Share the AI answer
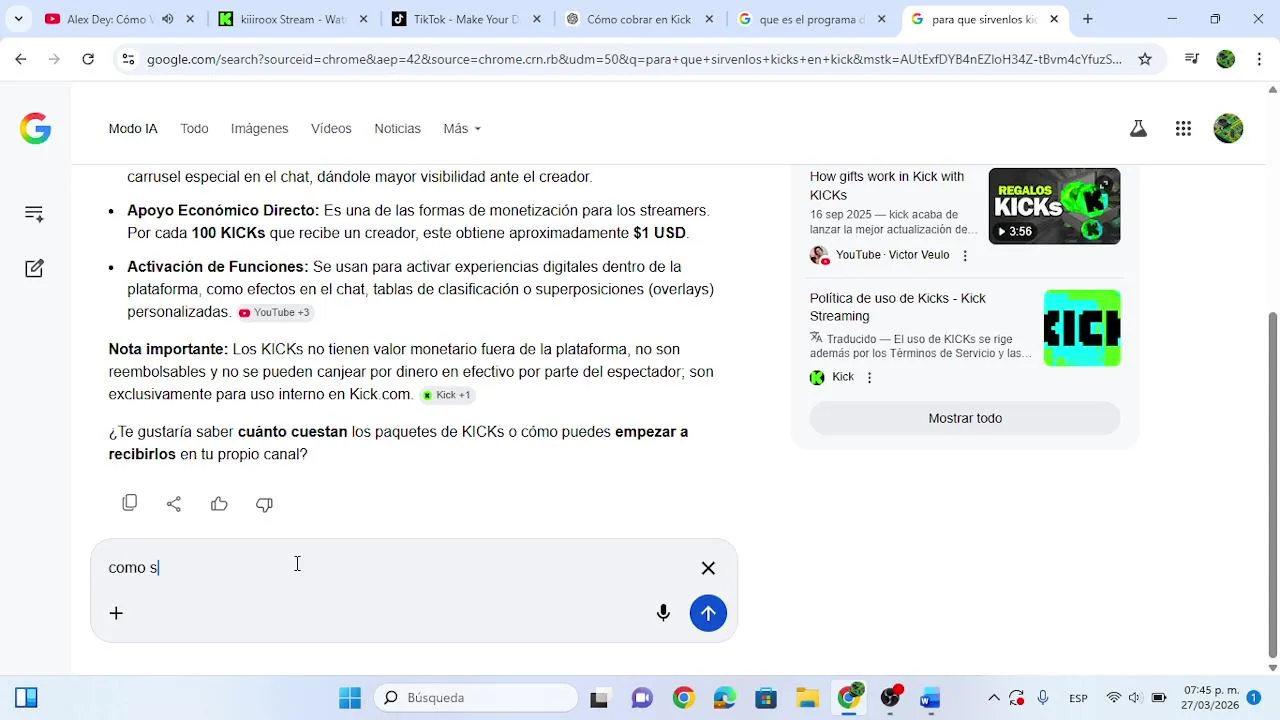 click(x=174, y=504)
